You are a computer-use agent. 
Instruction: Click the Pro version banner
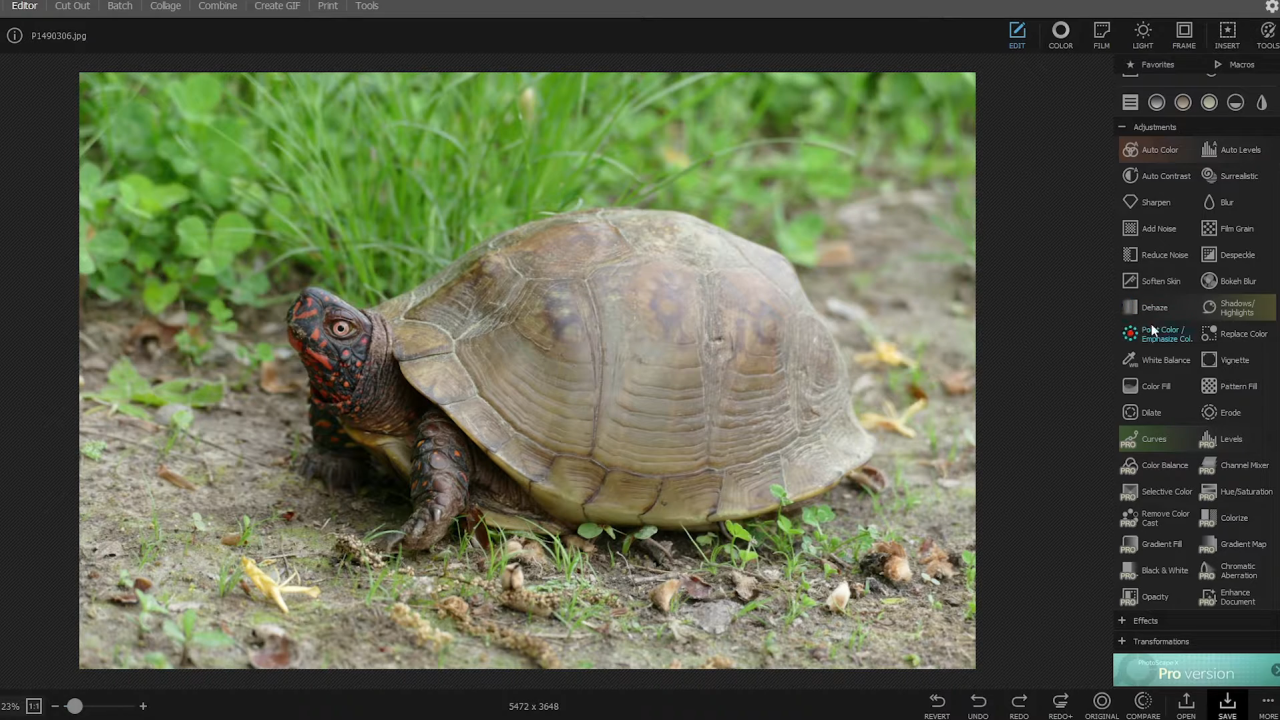[x=1196, y=670]
